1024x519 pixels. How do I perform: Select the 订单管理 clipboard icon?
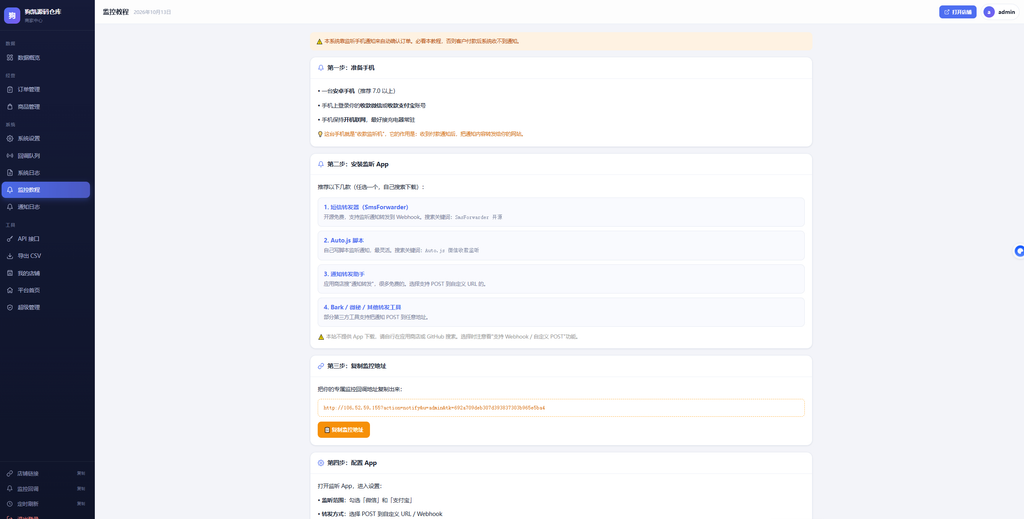[10, 89]
